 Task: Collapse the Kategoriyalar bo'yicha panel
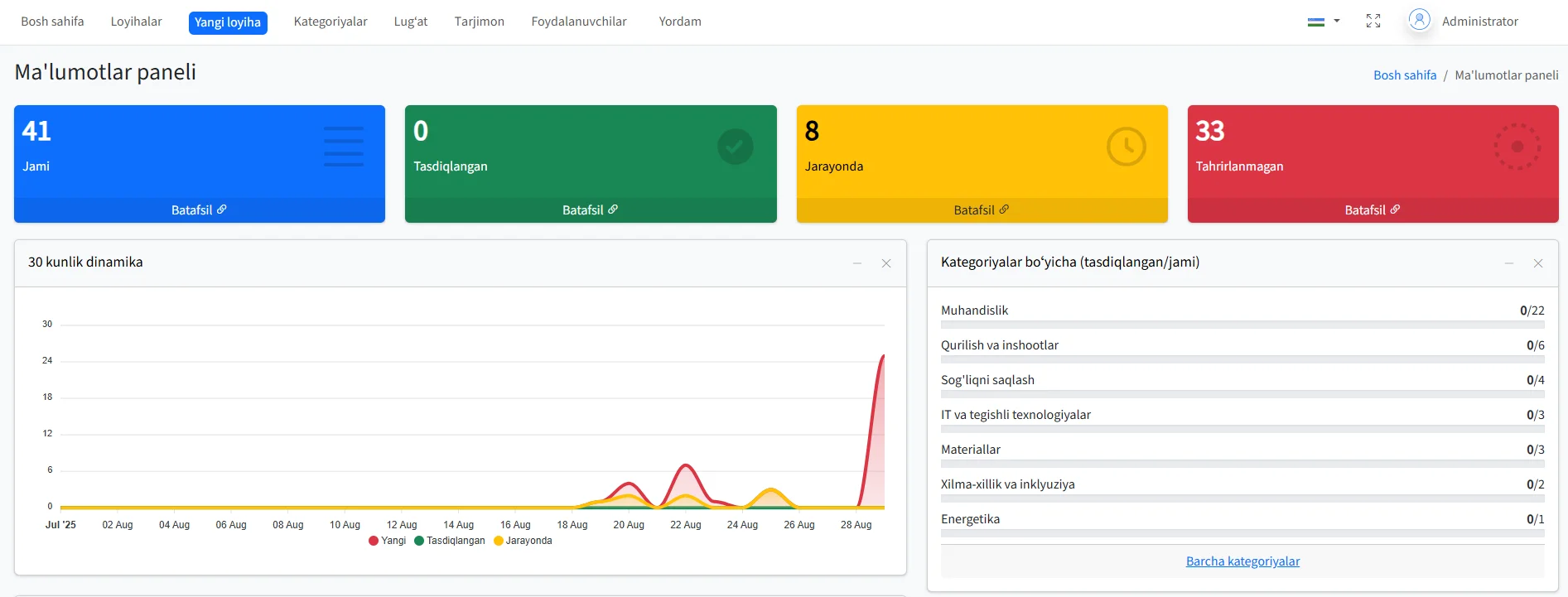(x=1509, y=263)
